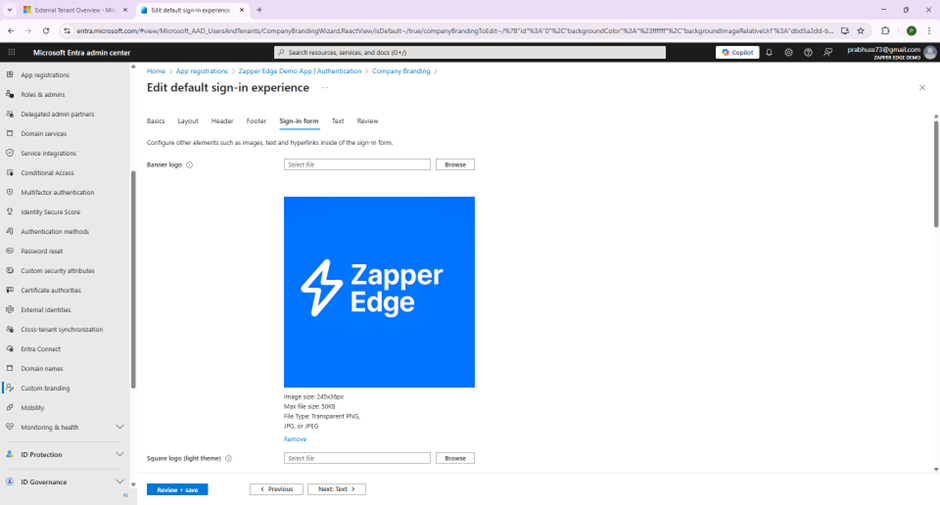Click the Roles & admins sidebar icon
The width and height of the screenshot is (940, 505).
[10, 94]
